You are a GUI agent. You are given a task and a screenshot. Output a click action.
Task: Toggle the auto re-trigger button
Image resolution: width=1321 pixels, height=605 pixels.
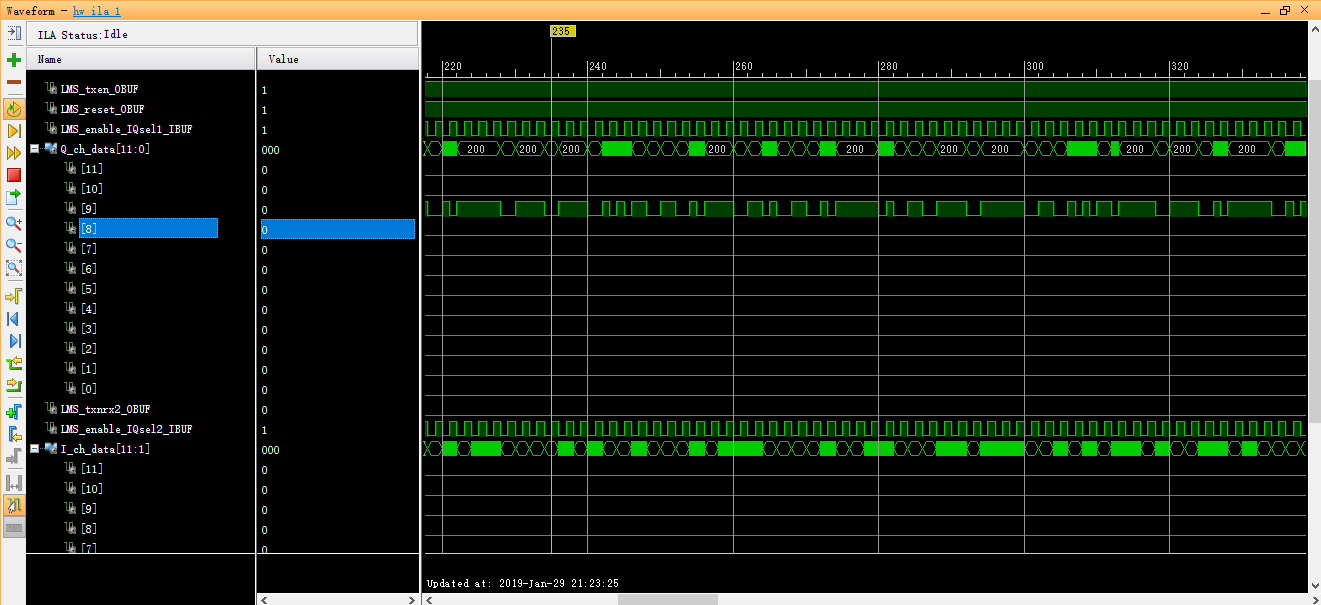coord(14,109)
